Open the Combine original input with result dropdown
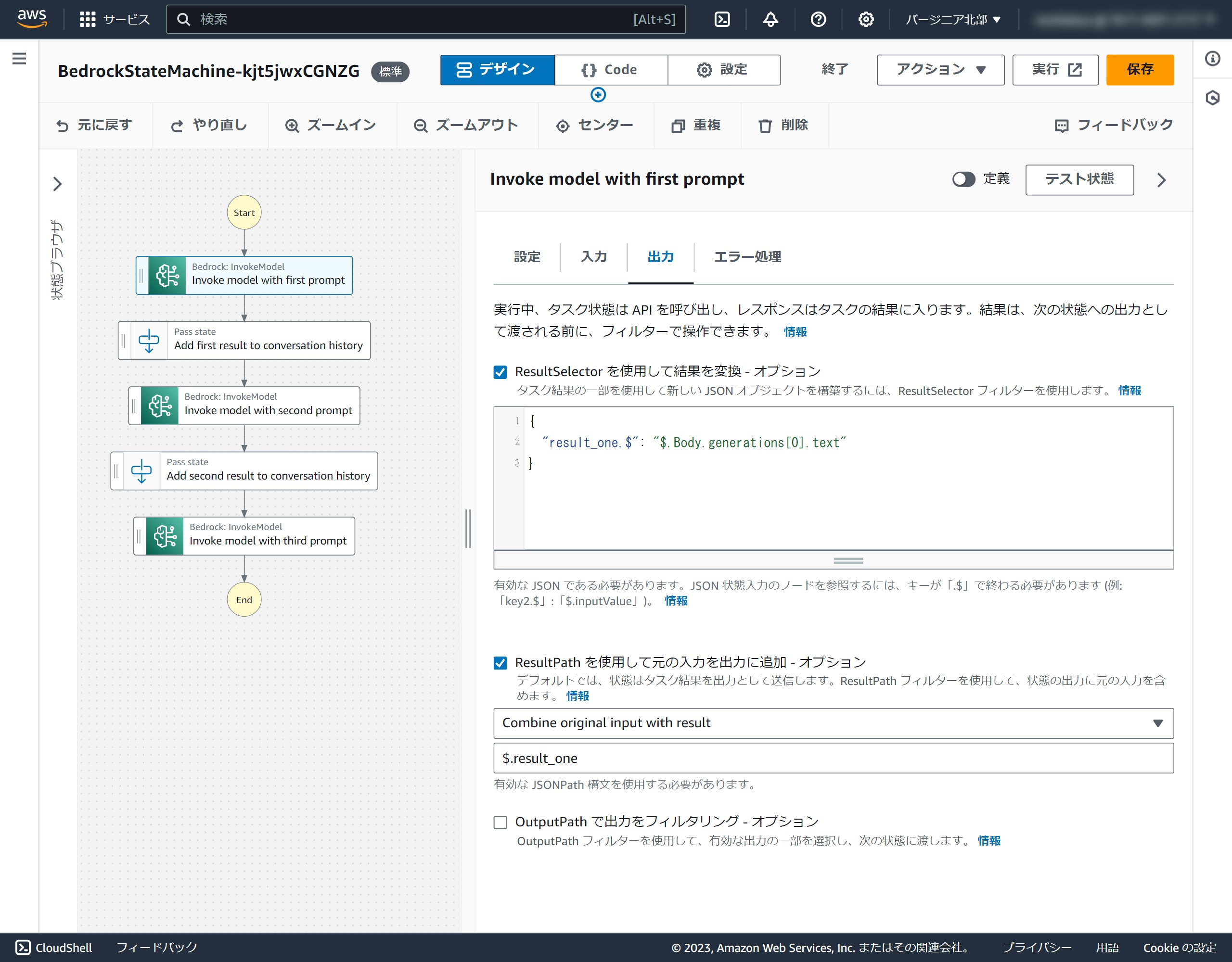This screenshot has height=962, width=1232. 833,723
